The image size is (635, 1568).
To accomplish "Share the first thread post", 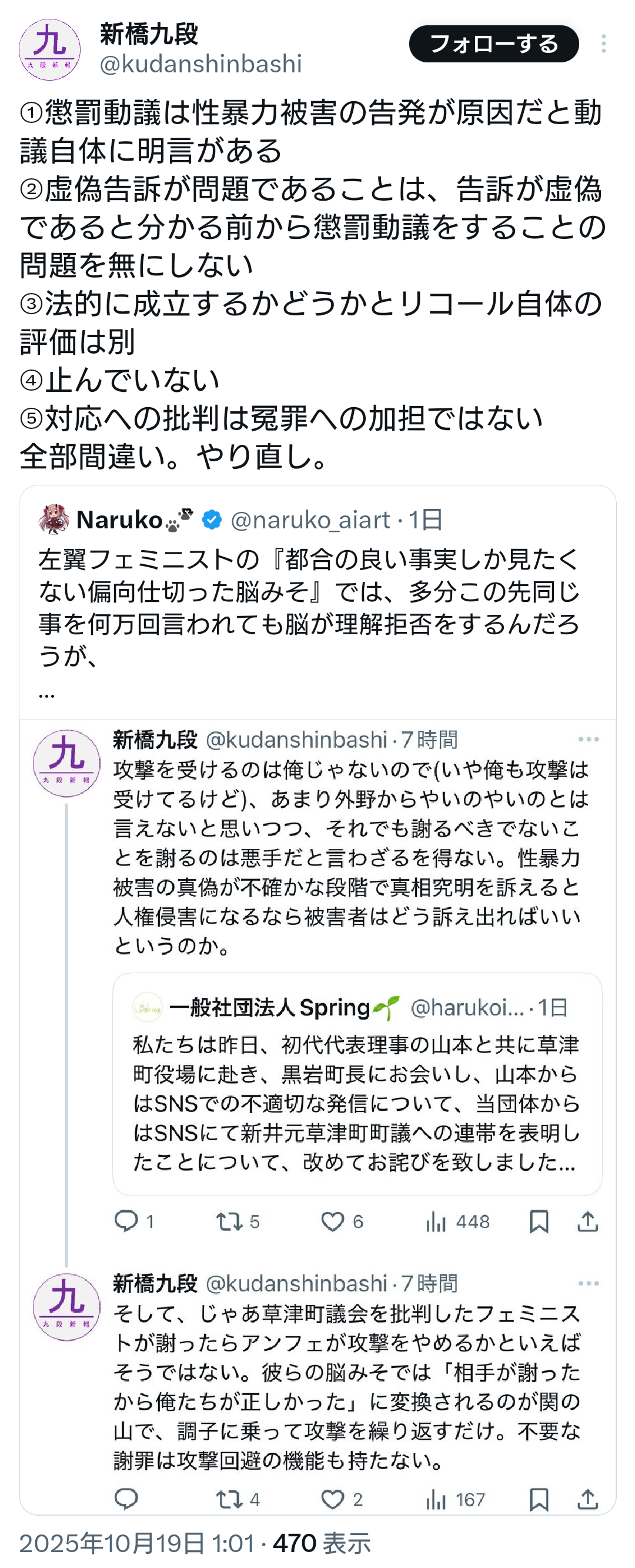I will click(587, 1221).
